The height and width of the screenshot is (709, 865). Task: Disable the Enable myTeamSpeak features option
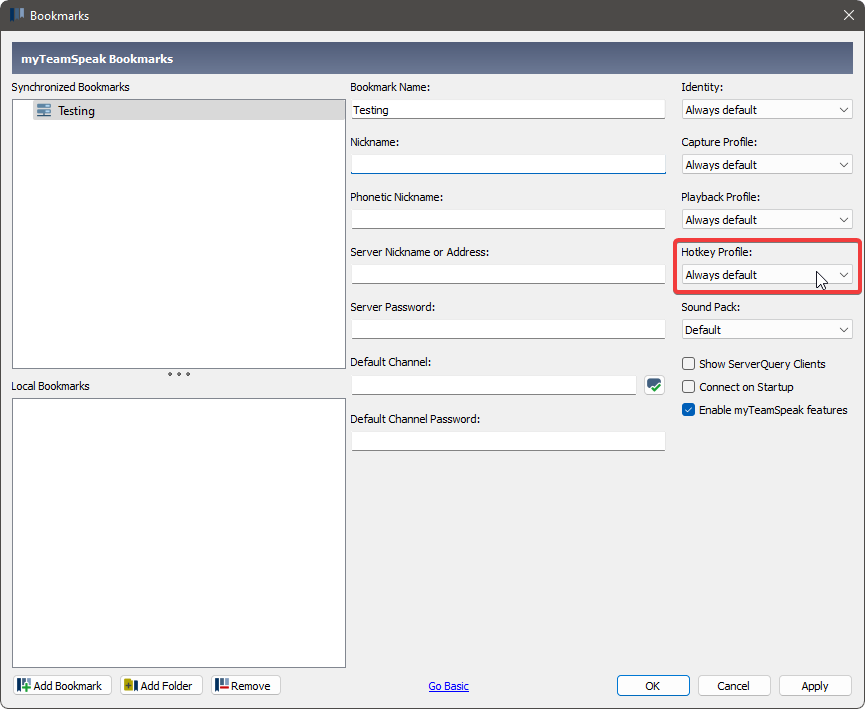coord(688,409)
